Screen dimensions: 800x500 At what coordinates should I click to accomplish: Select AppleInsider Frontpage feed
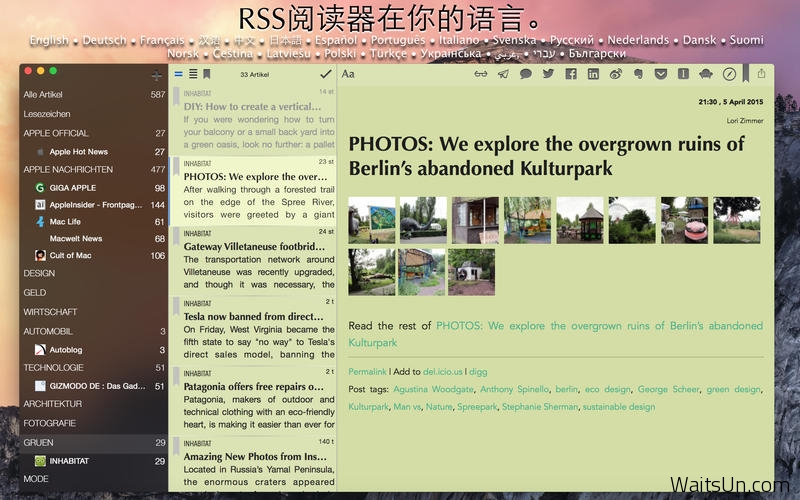(94, 205)
